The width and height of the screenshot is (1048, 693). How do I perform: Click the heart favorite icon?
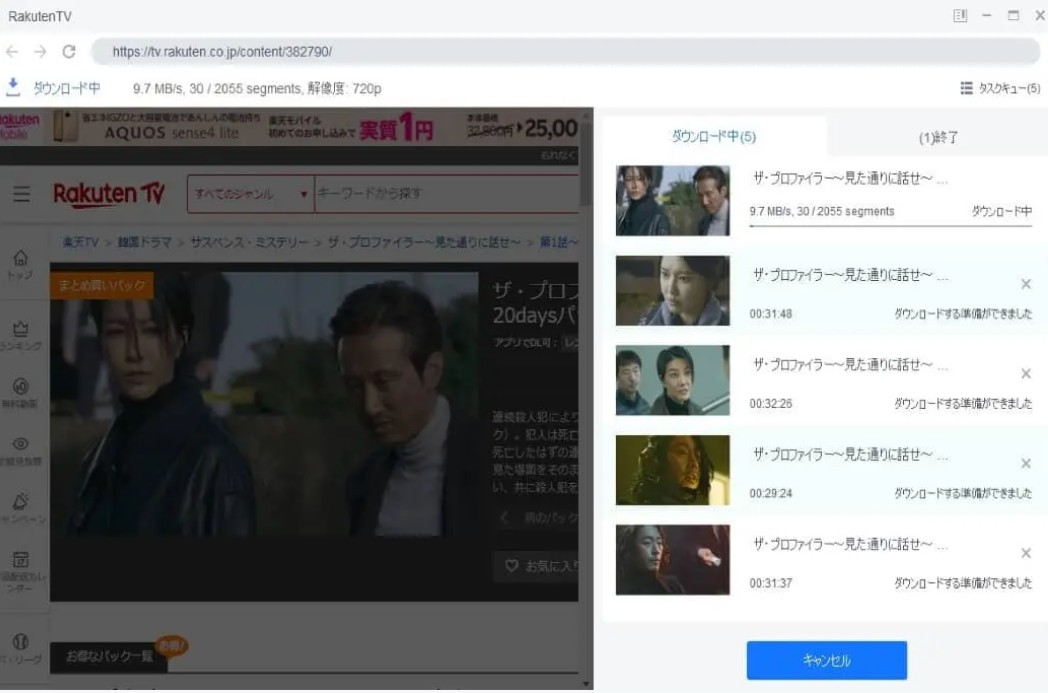point(511,566)
